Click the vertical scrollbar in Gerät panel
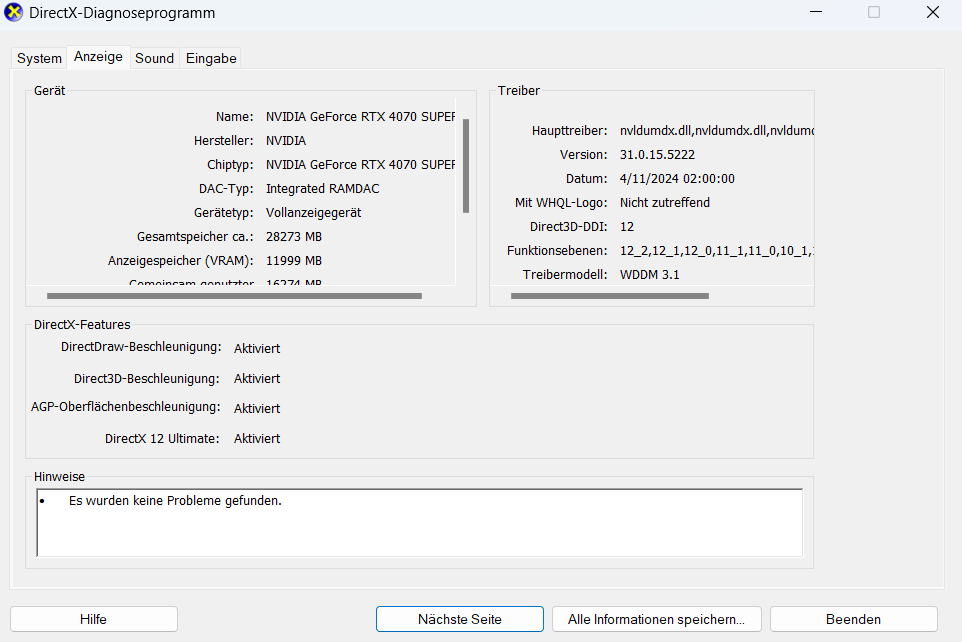 click(466, 166)
